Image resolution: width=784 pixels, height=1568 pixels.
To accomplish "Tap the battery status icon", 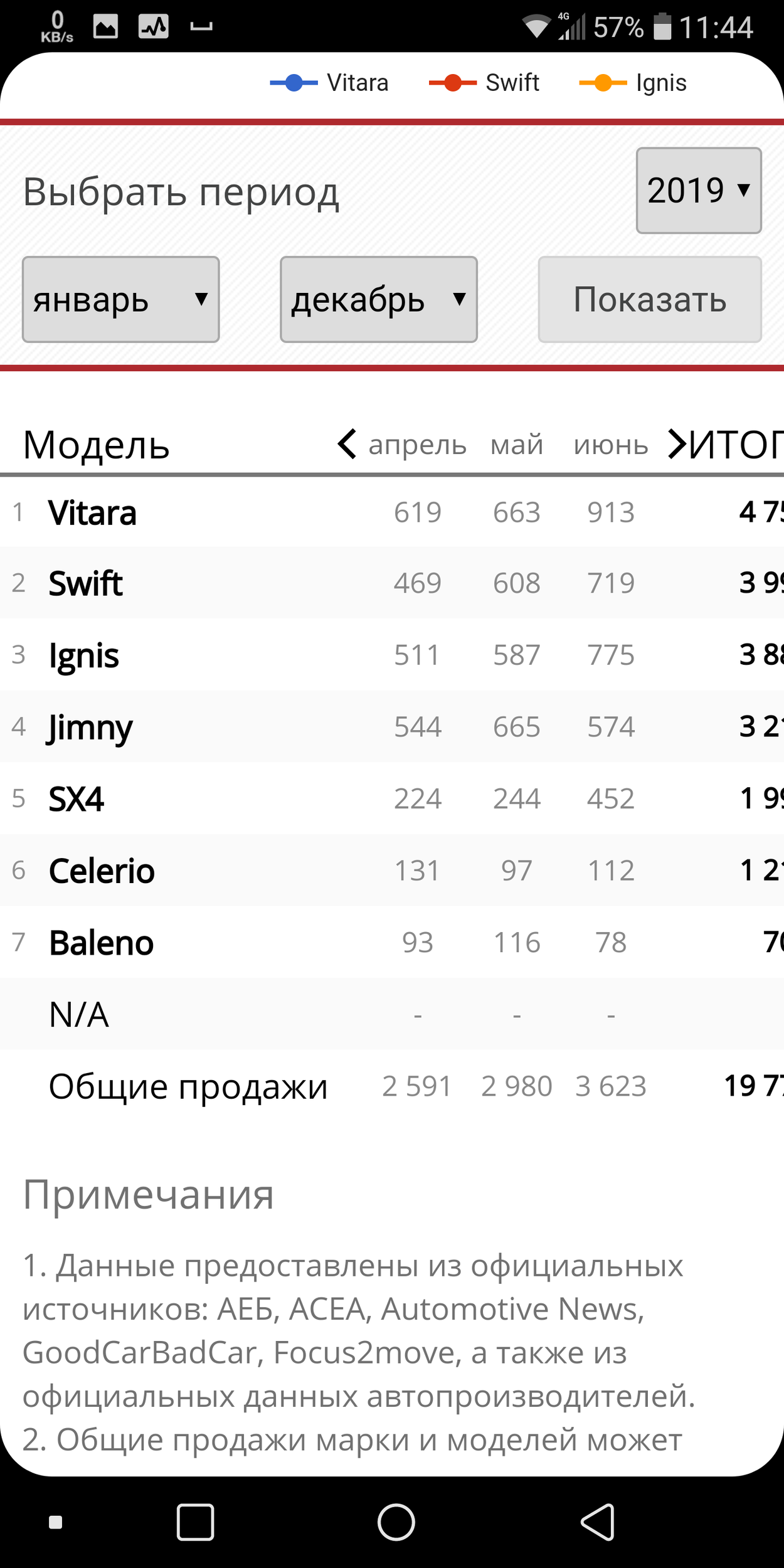I will tap(662, 27).
